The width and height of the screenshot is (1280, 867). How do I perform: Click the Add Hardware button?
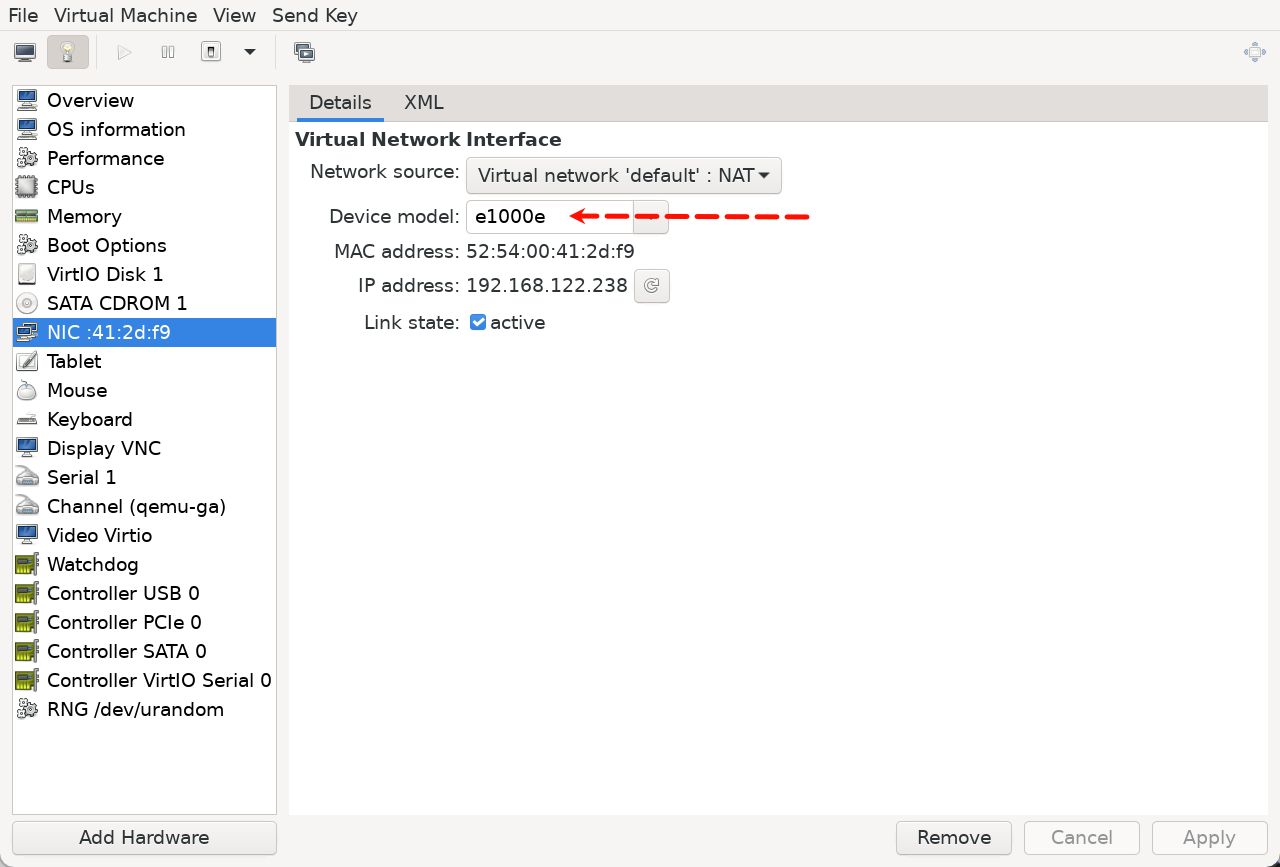144,838
